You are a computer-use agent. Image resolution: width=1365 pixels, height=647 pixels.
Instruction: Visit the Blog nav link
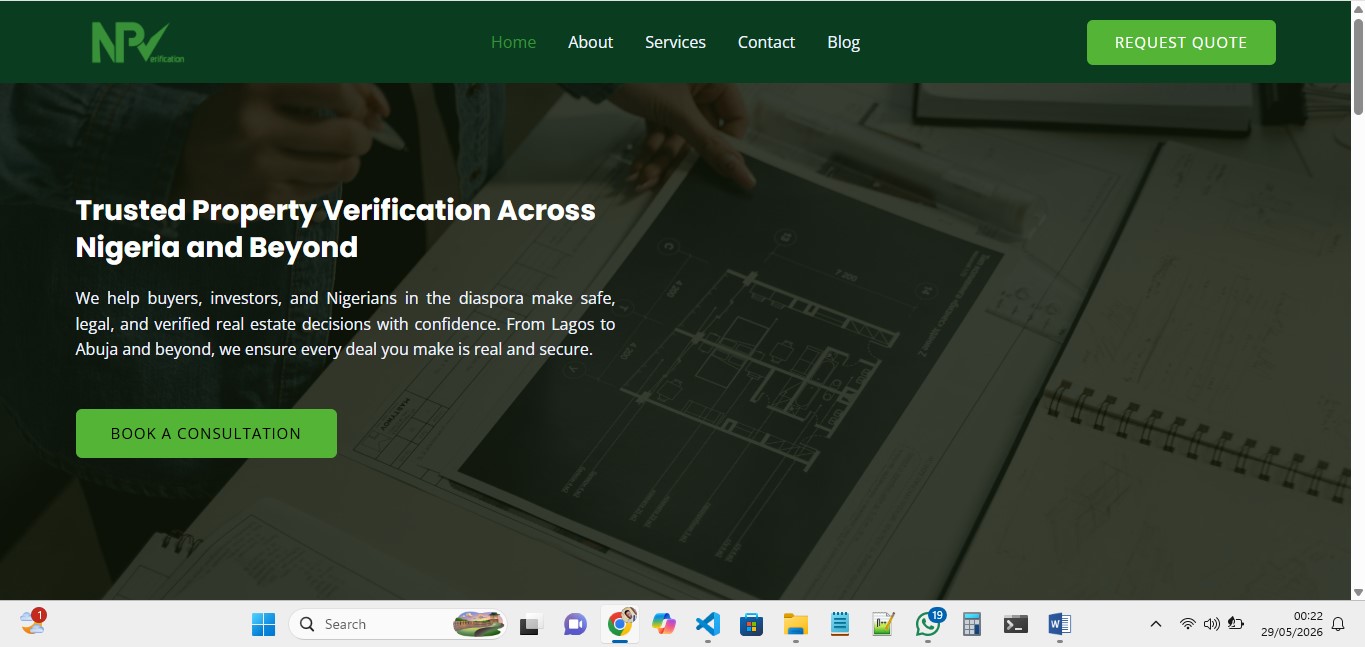(x=843, y=42)
